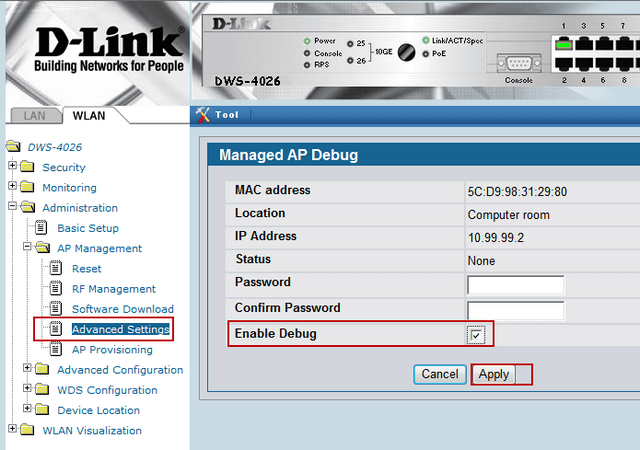Screen dimensions: 640x450
Task: Click the Reset page icon
Action: 56,269
